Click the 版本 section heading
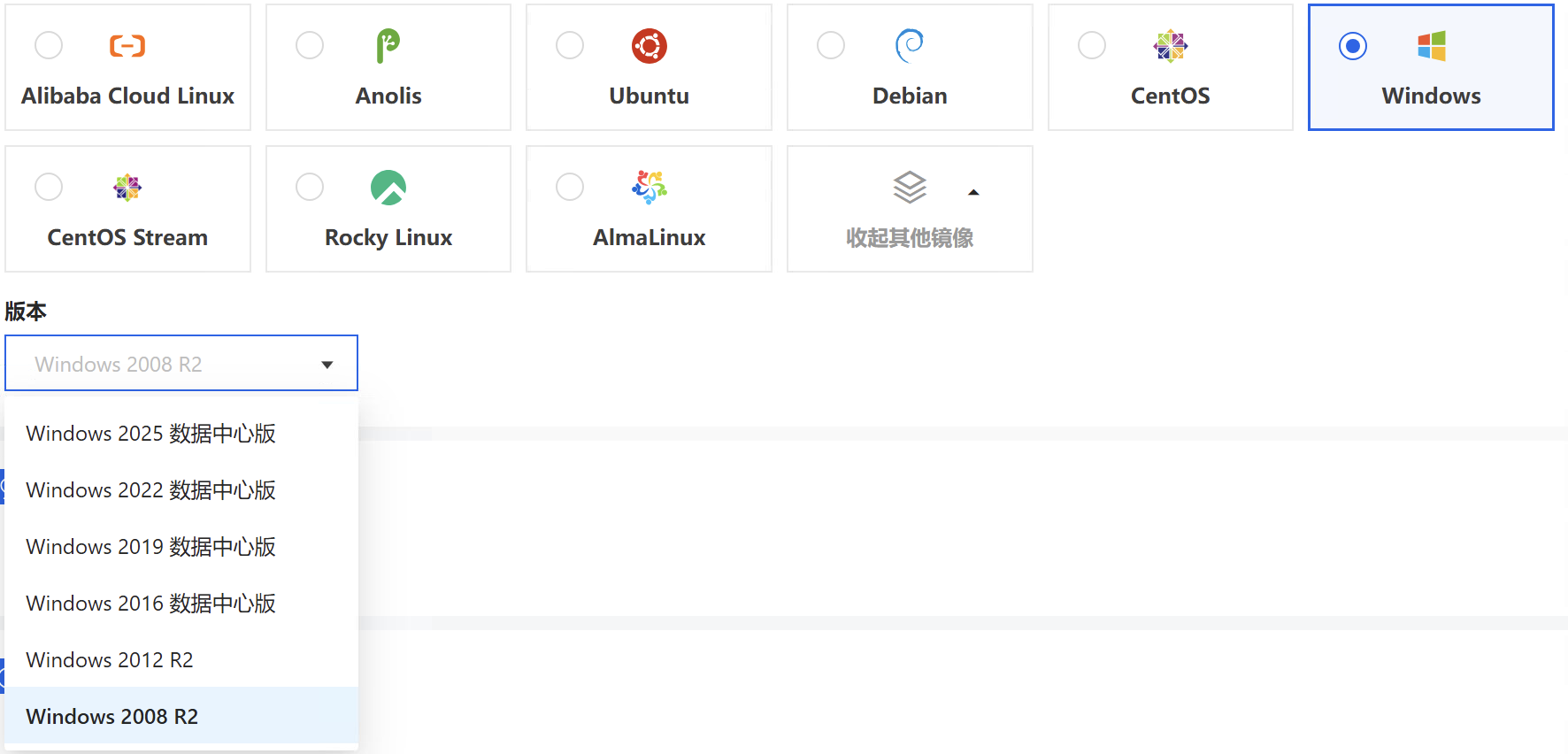 [x=26, y=312]
